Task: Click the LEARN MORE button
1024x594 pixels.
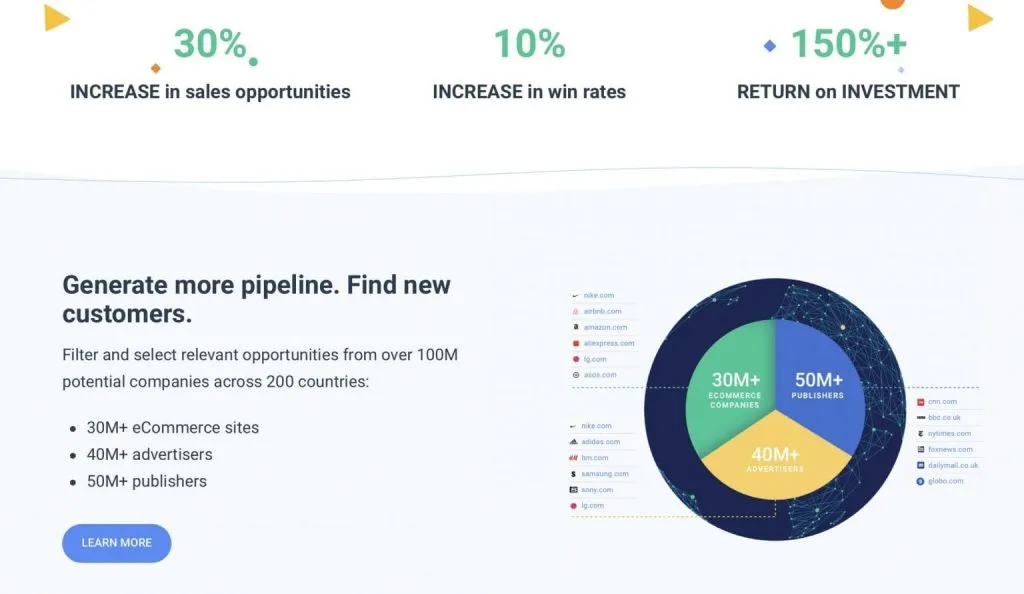Action: click(116, 542)
